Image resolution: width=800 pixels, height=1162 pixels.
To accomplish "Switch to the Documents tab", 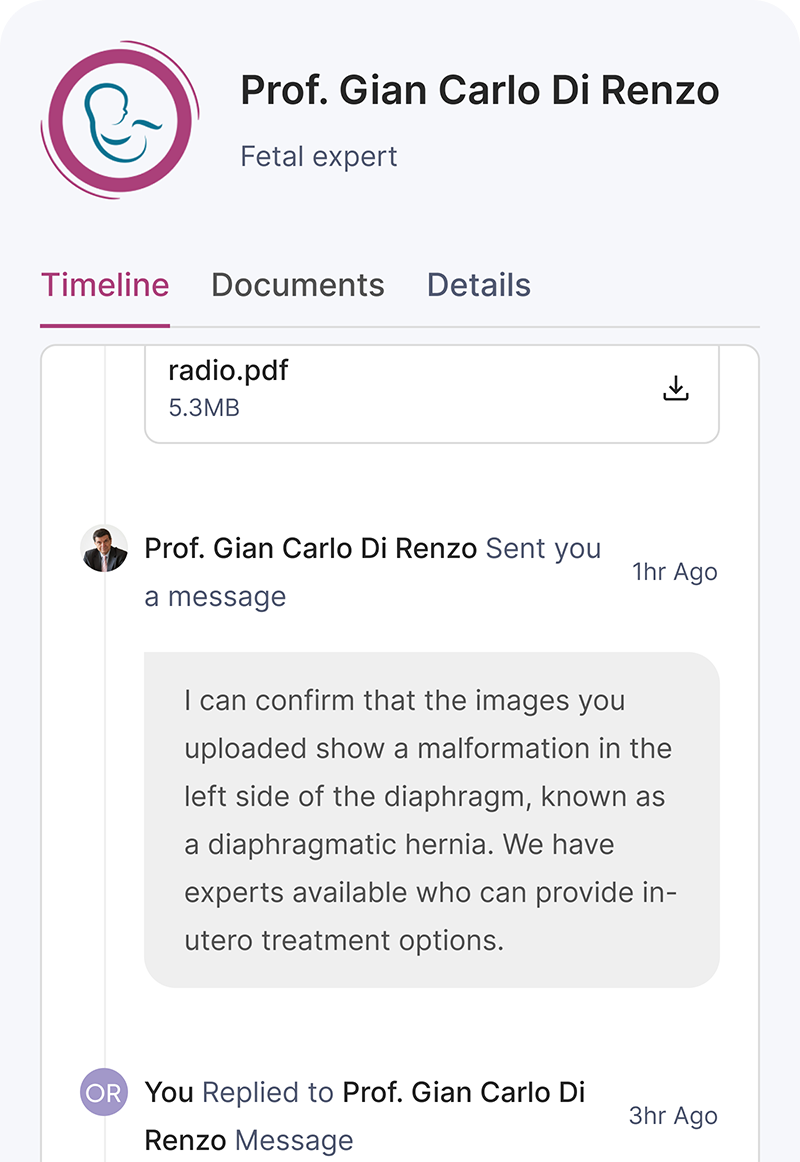I will (x=297, y=285).
